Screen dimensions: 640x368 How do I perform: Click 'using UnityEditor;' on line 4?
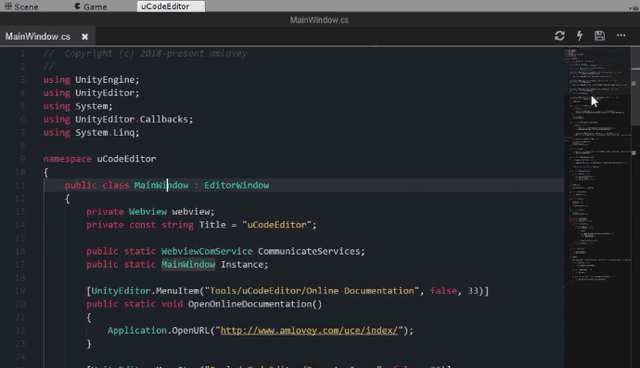click(x=91, y=93)
